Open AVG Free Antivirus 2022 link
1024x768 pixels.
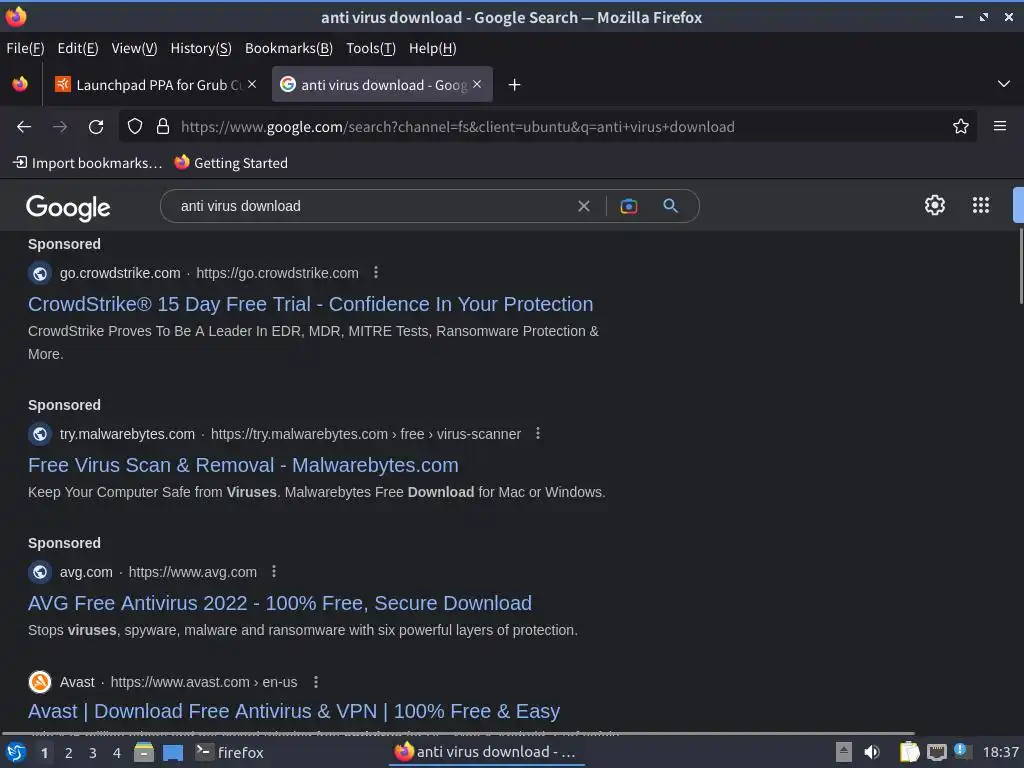[x=280, y=603]
